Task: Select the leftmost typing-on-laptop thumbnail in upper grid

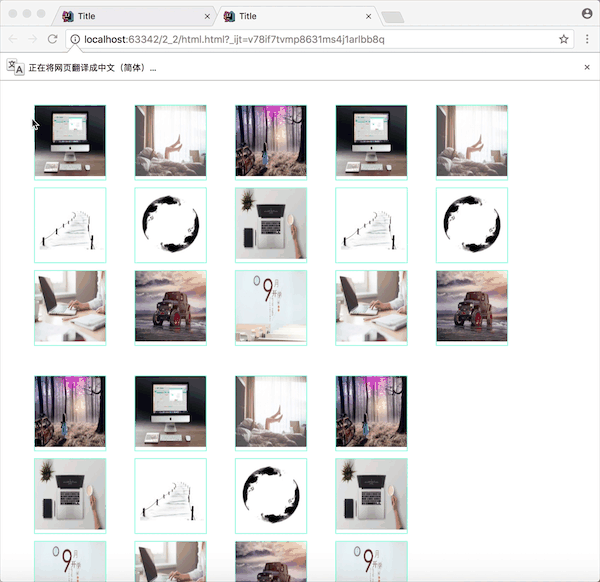Action: point(70,306)
